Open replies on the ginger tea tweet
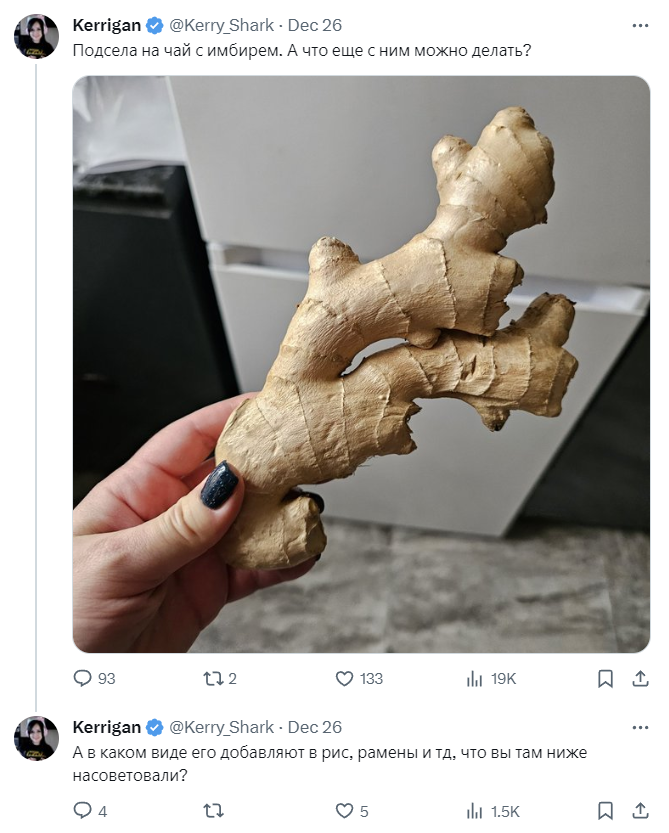Image resolution: width=669 pixels, height=833 pixels. (x=94, y=678)
